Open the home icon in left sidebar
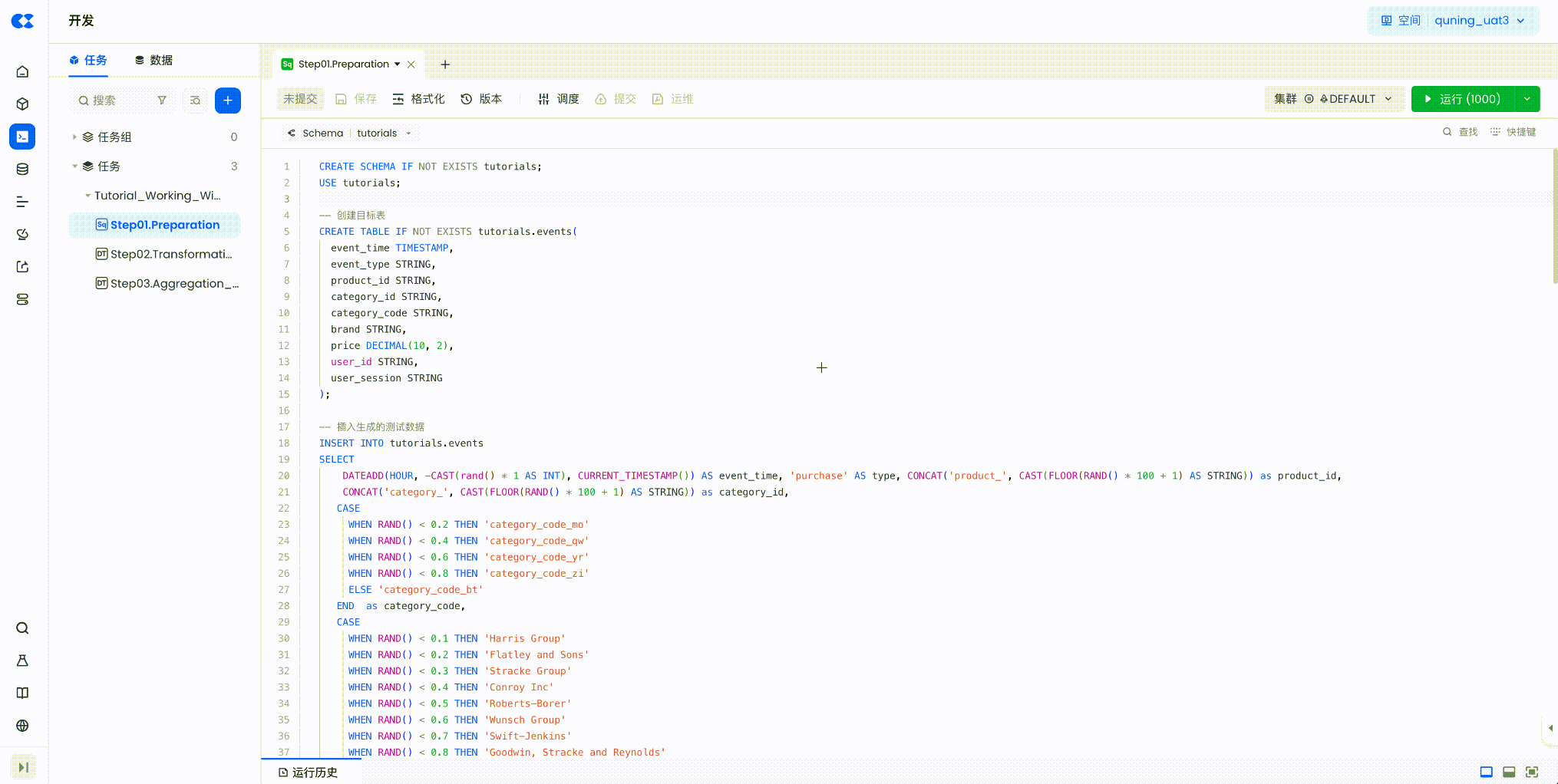 click(22, 71)
